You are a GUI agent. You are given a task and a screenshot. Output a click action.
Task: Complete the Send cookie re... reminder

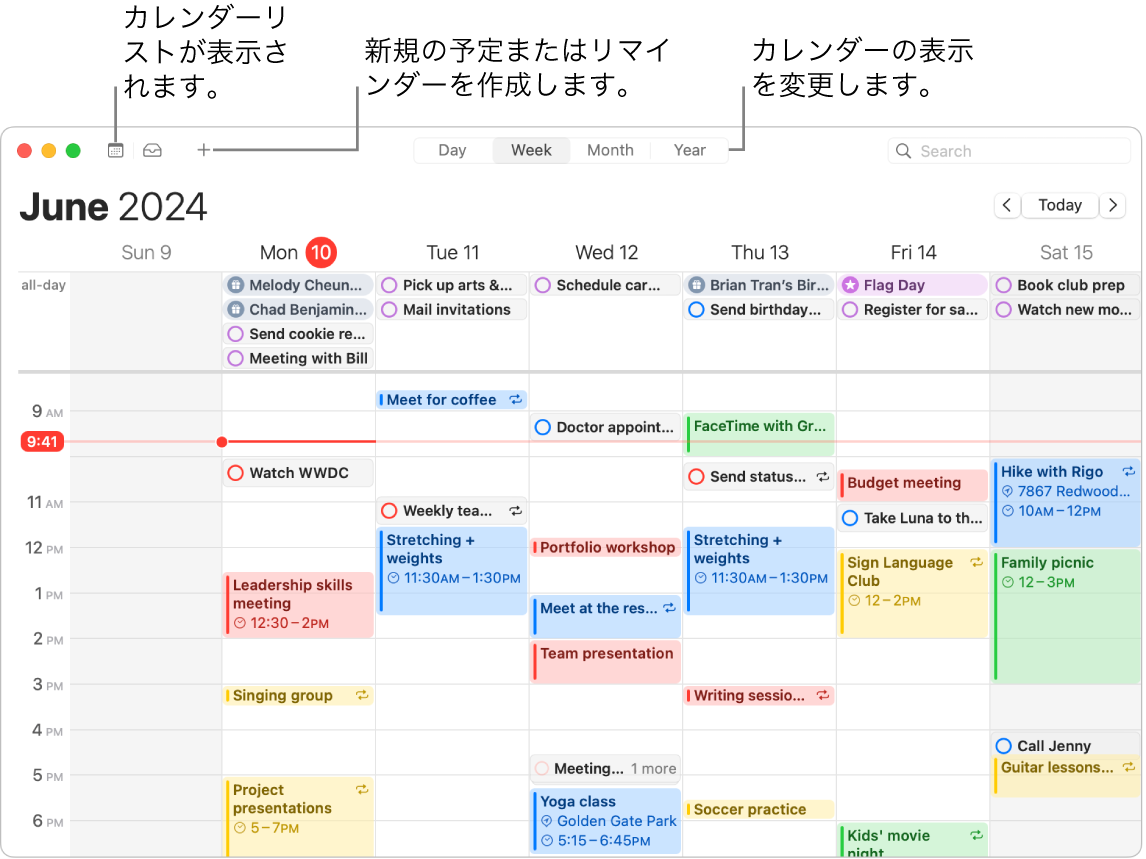(x=235, y=334)
